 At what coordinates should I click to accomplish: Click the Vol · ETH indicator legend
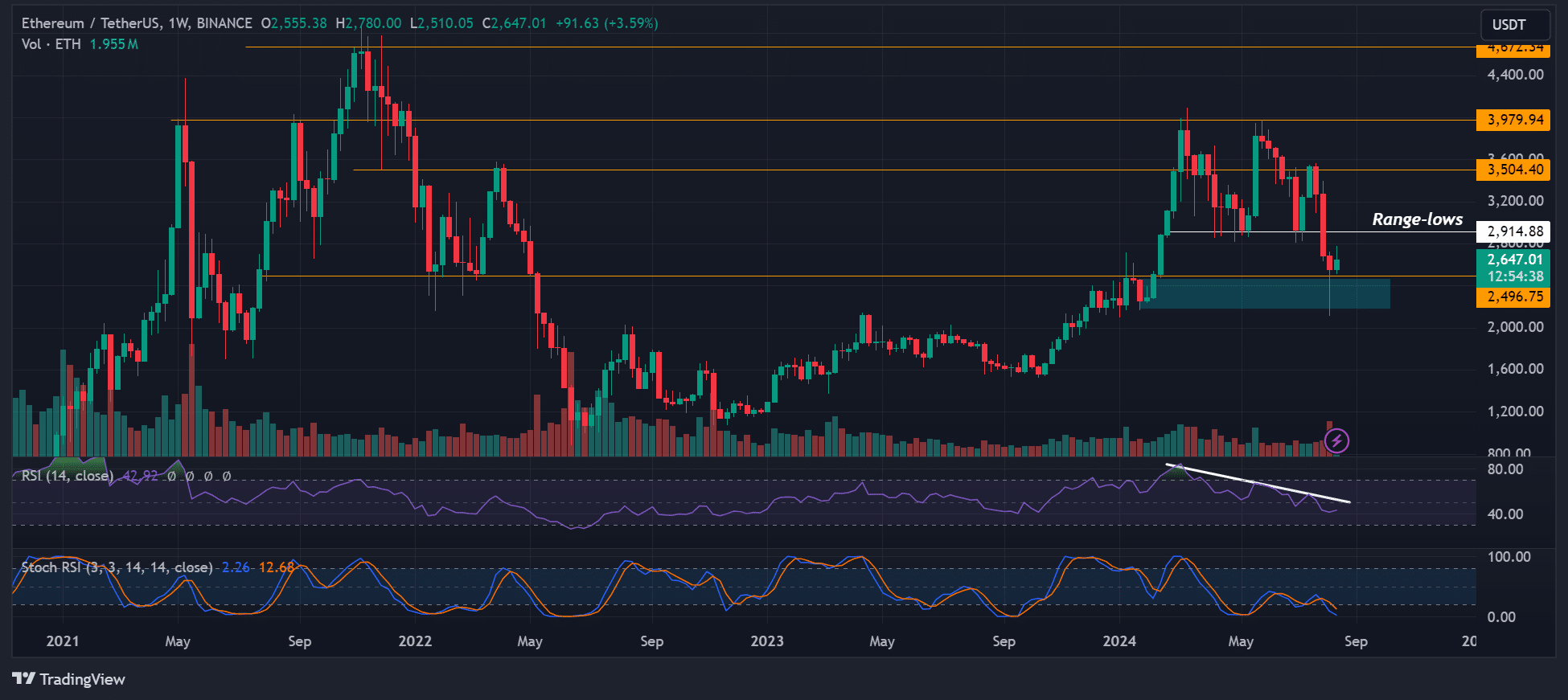51,44
